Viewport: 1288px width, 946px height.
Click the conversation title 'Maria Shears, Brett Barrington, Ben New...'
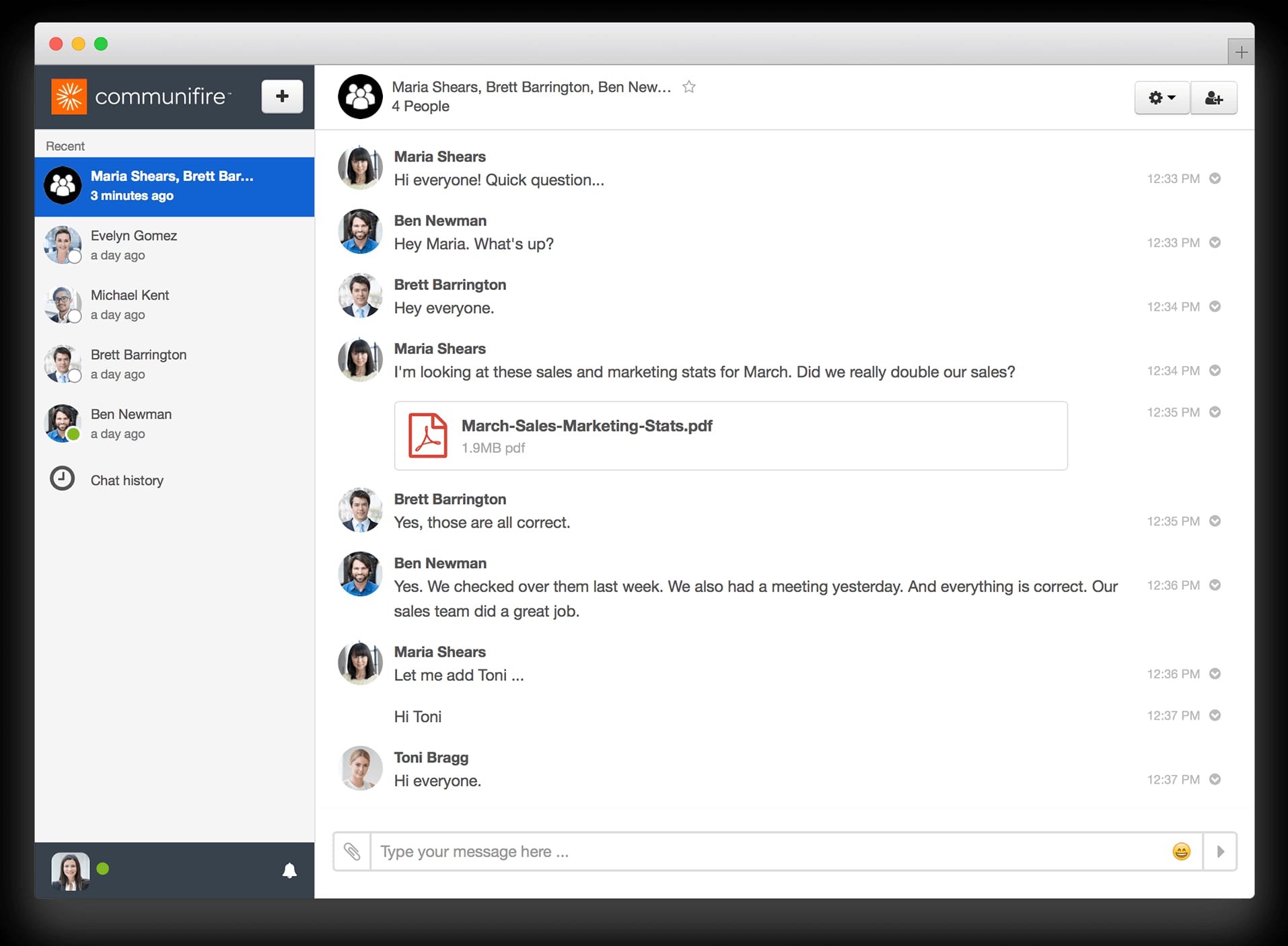(x=532, y=87)
